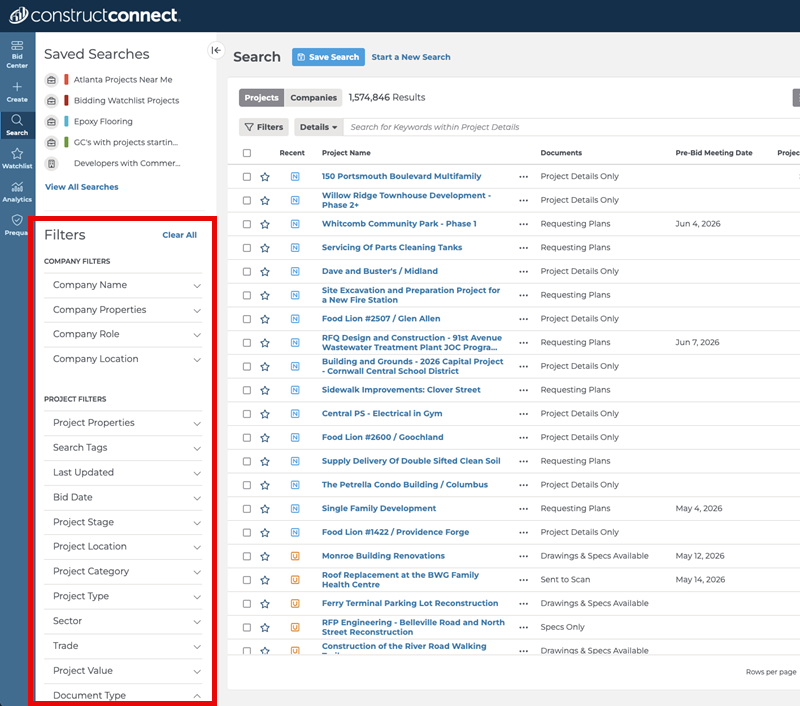The image size is (800, 706).
Task: Star the Food Lion #2507 project
Action: (265, 319)
